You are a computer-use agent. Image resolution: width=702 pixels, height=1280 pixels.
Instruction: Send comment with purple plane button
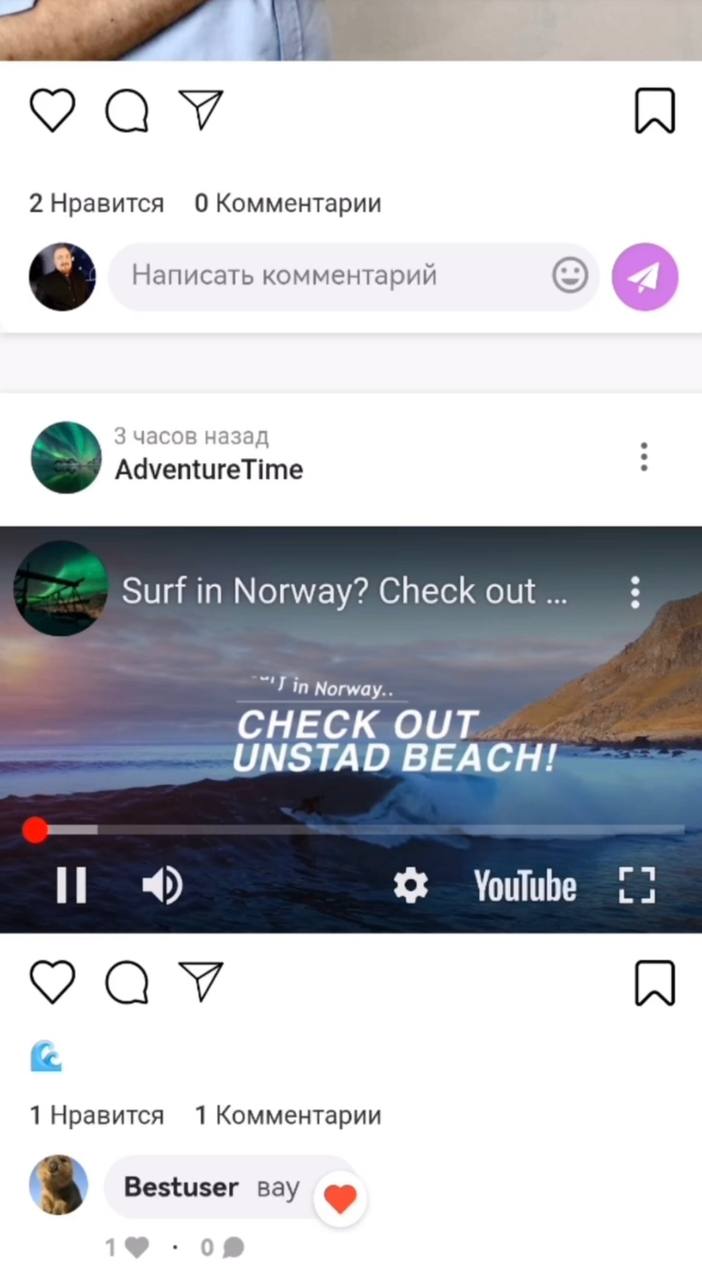[x=645, y=277]
